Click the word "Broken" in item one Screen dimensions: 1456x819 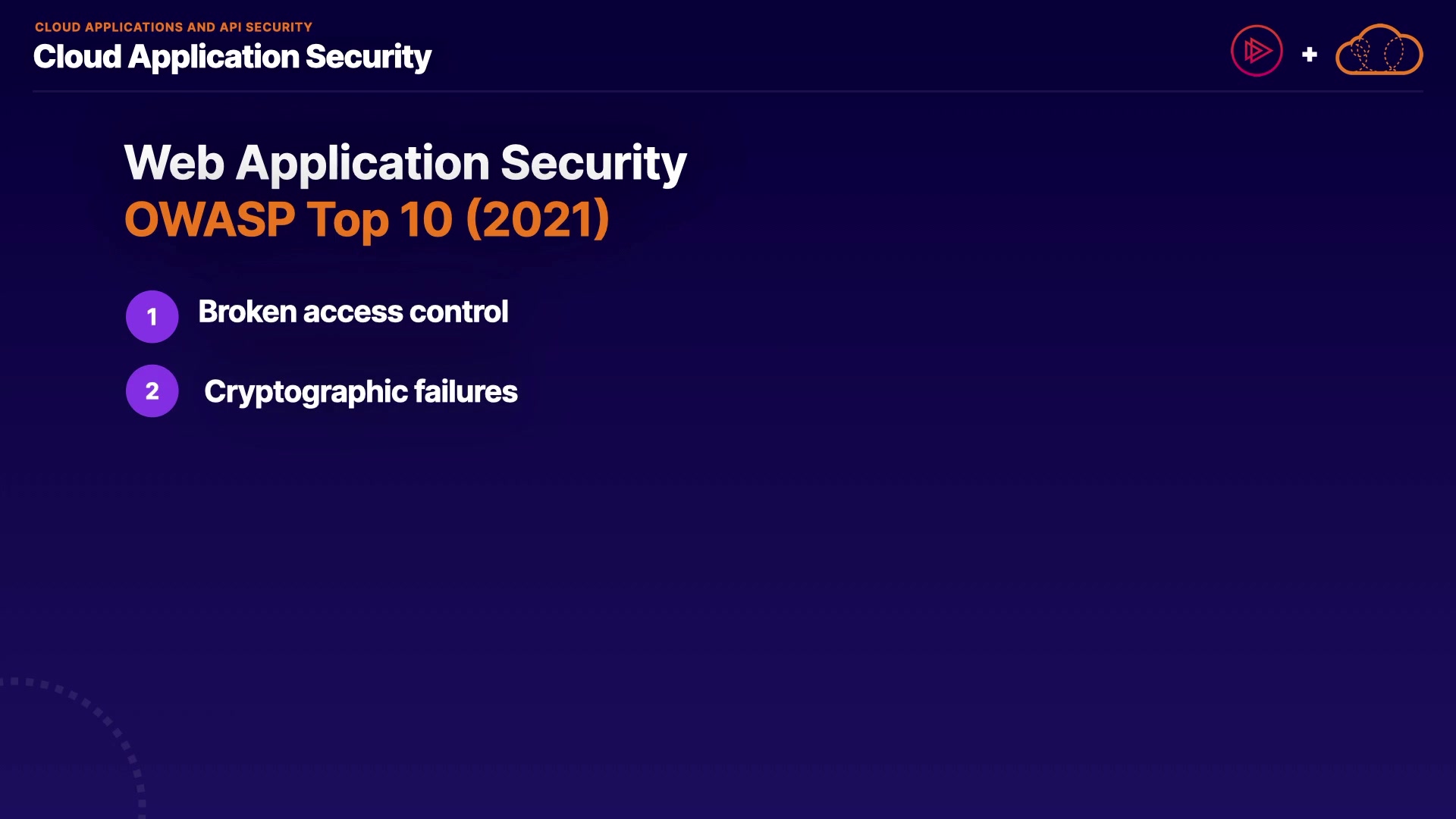(247, 312)
